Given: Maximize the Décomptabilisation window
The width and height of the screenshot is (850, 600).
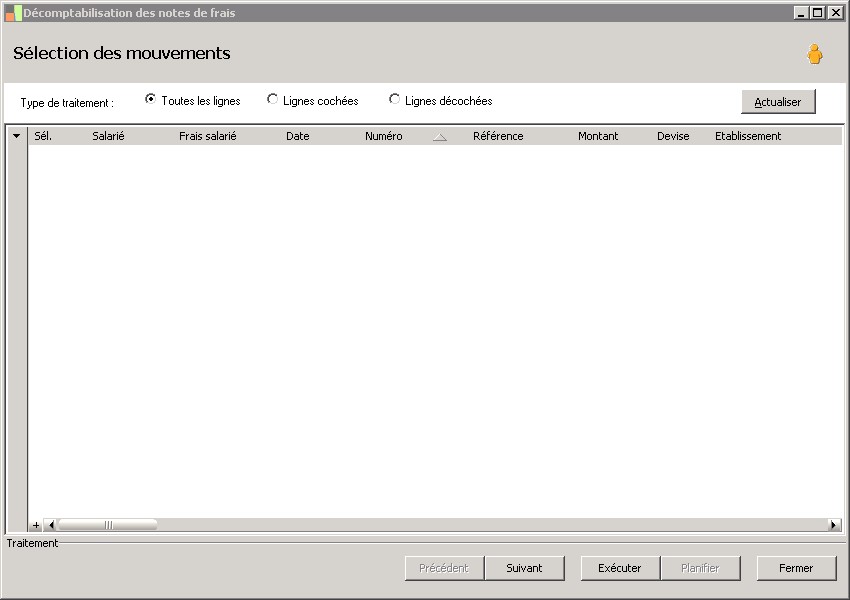Looking at the screenshot, I should tap(818, 12).
